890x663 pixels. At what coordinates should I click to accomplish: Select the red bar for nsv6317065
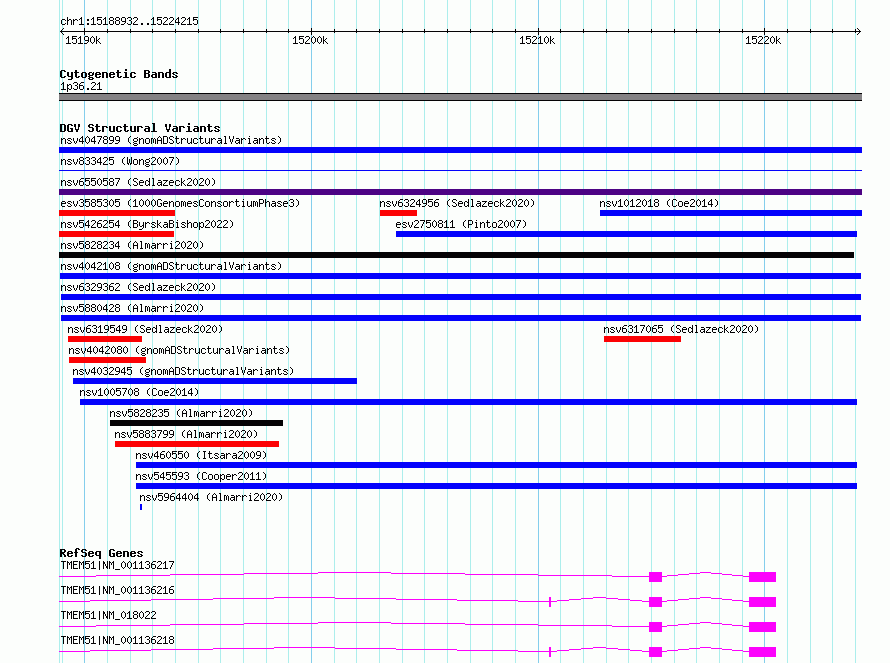click(642, 339)
